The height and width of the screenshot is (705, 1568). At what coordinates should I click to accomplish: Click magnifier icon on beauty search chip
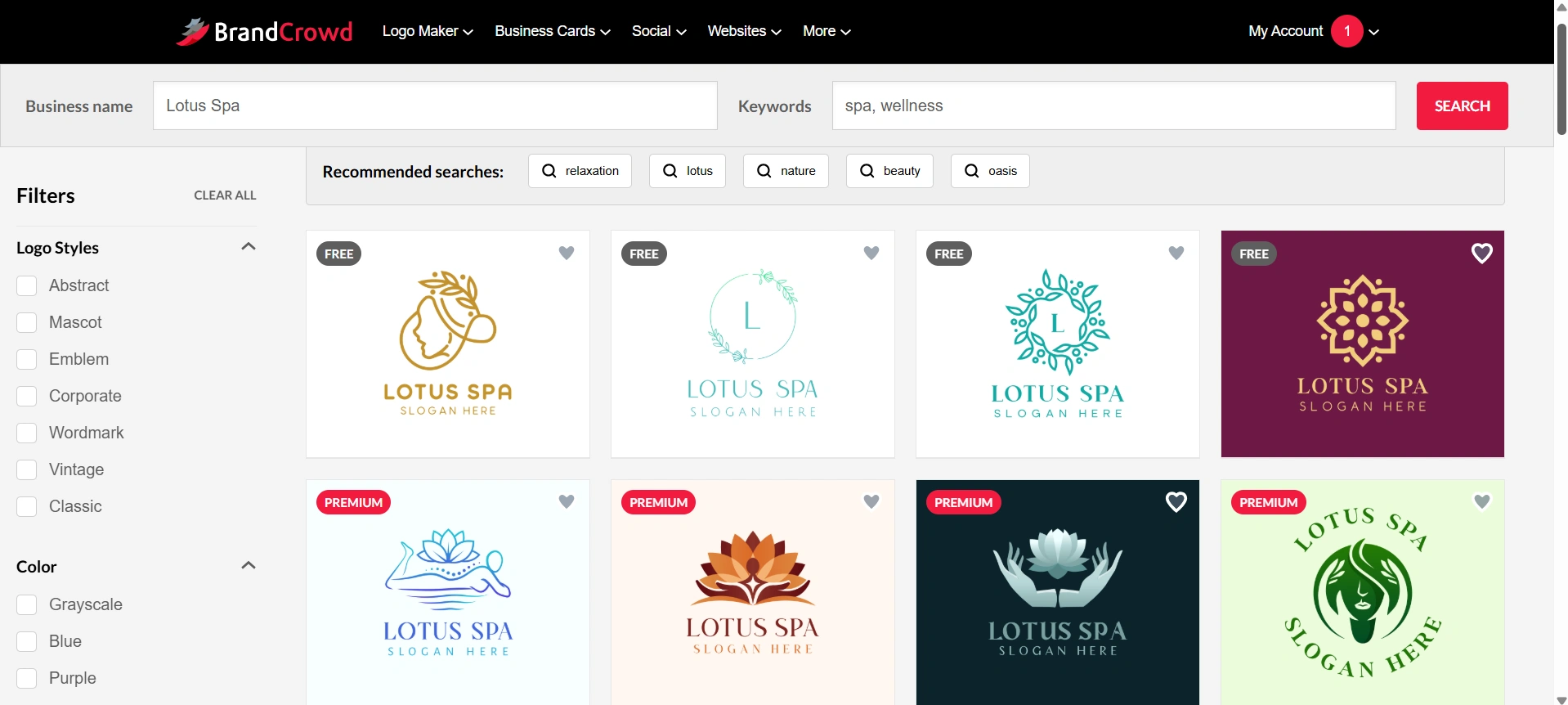click(x=867, y=171)
